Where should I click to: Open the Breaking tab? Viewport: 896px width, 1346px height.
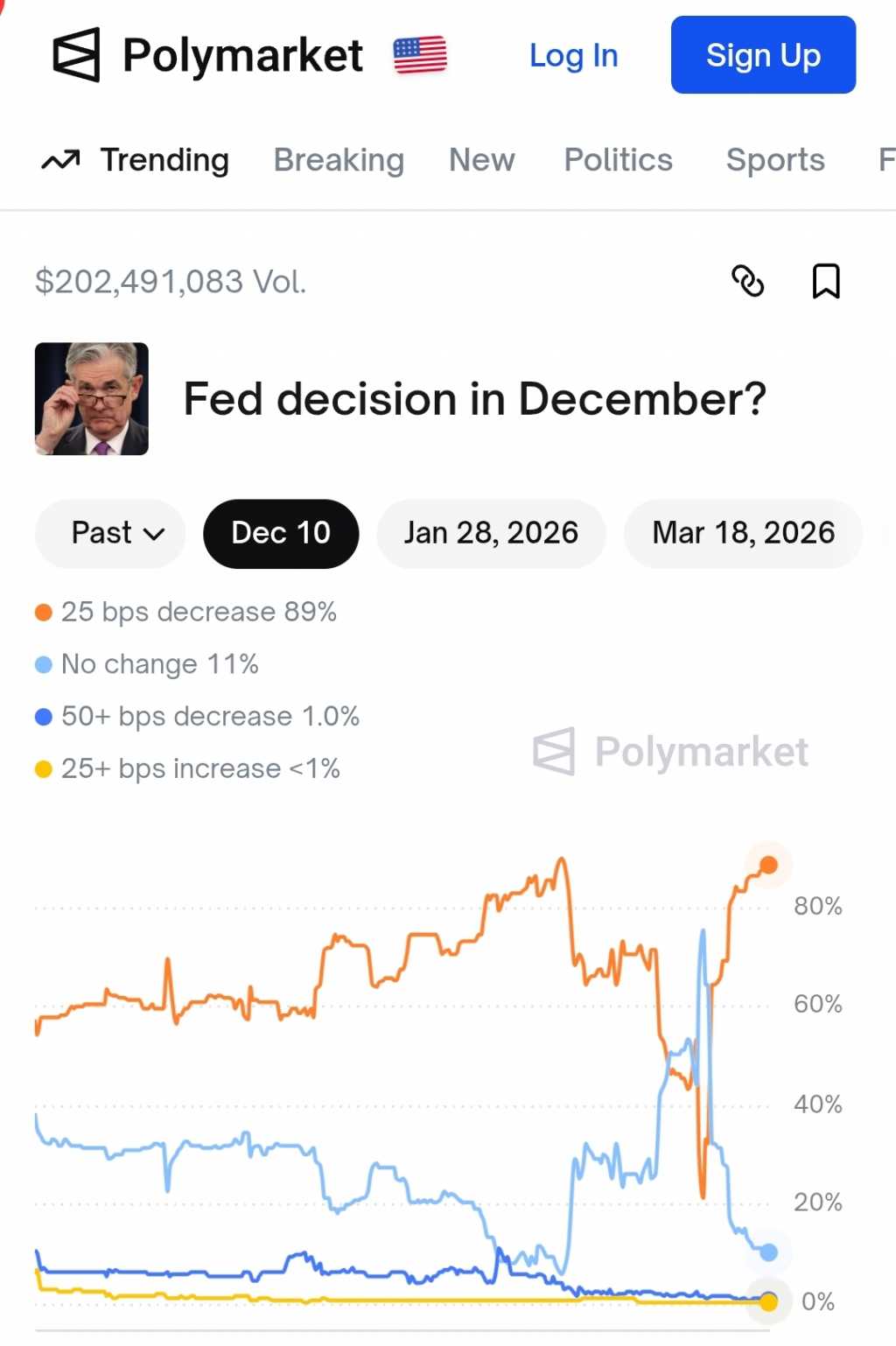(x=339, y=160)
